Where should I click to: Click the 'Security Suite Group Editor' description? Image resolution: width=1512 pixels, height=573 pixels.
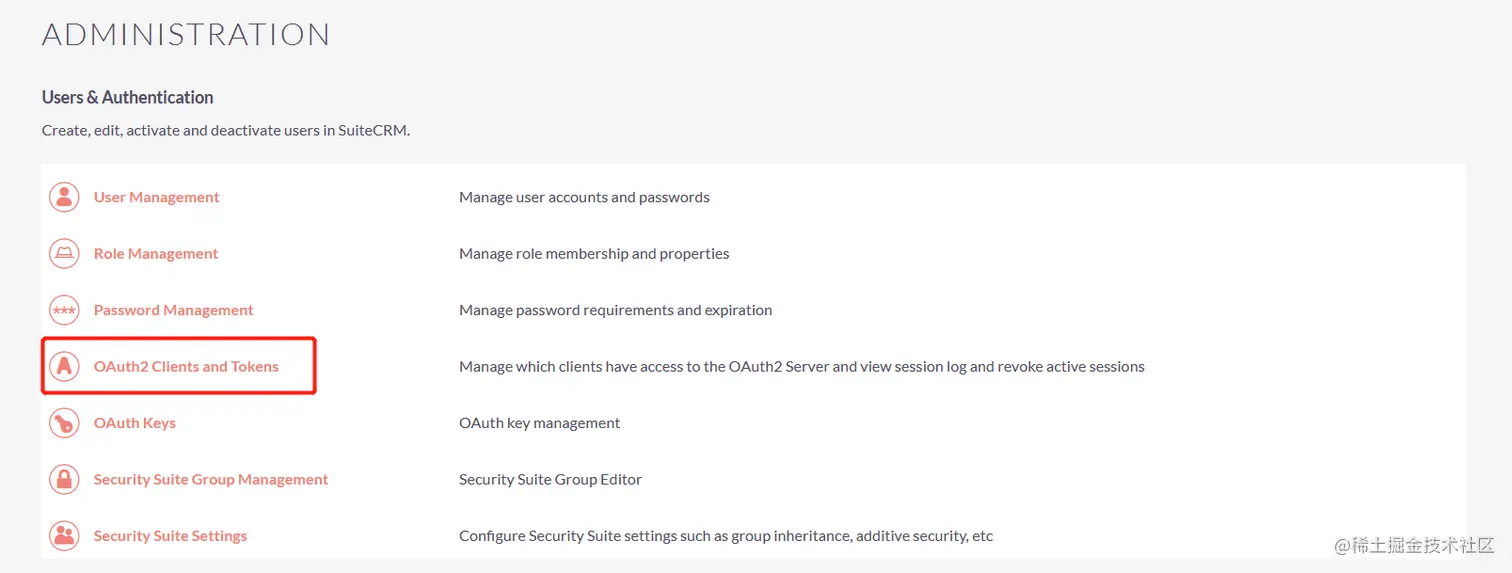(550, 480)
